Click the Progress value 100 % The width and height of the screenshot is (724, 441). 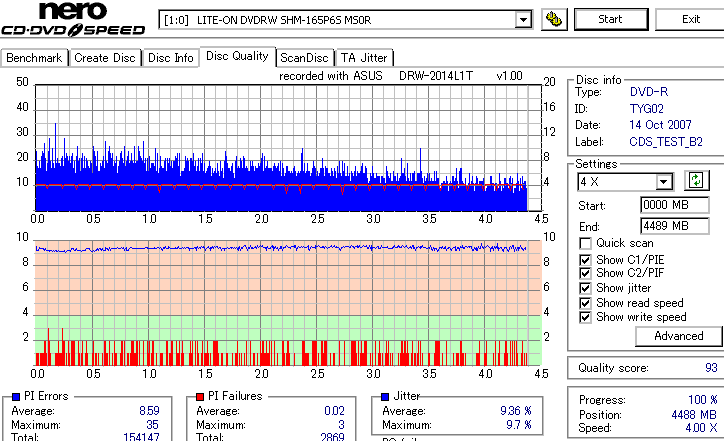(x=703, y=400)
